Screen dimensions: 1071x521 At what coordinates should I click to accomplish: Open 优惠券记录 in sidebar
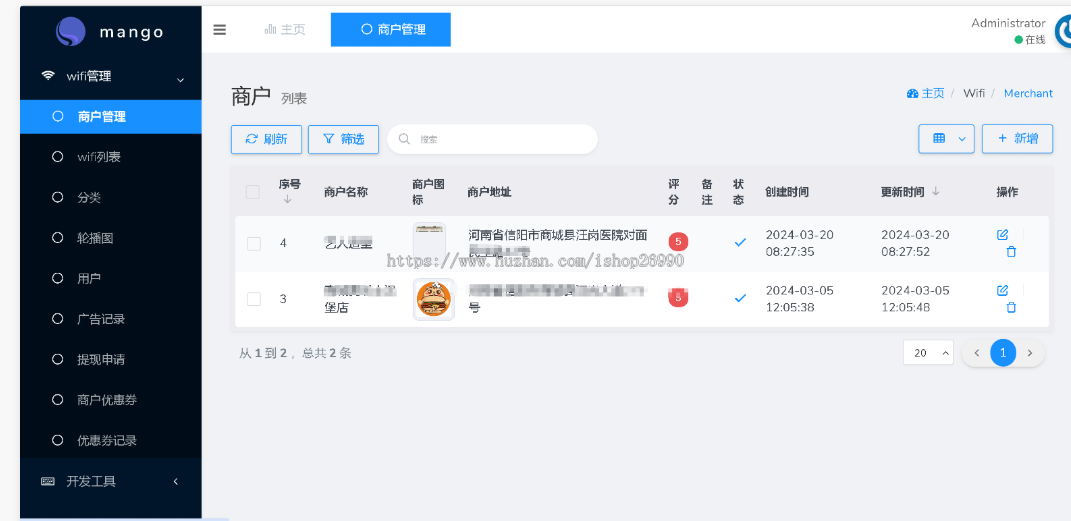pos(111,440)
